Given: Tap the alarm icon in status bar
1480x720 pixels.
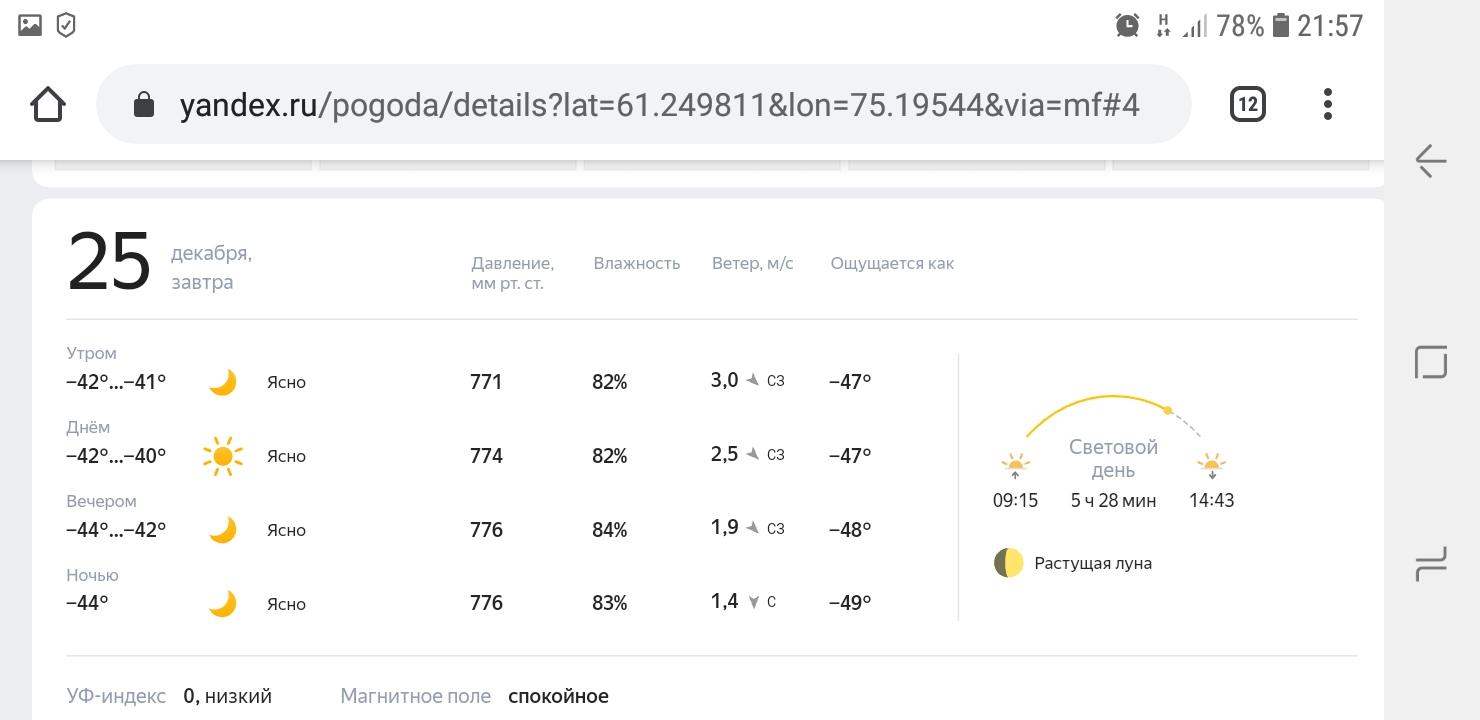Looking at the screenshot, I should 1127,26.
